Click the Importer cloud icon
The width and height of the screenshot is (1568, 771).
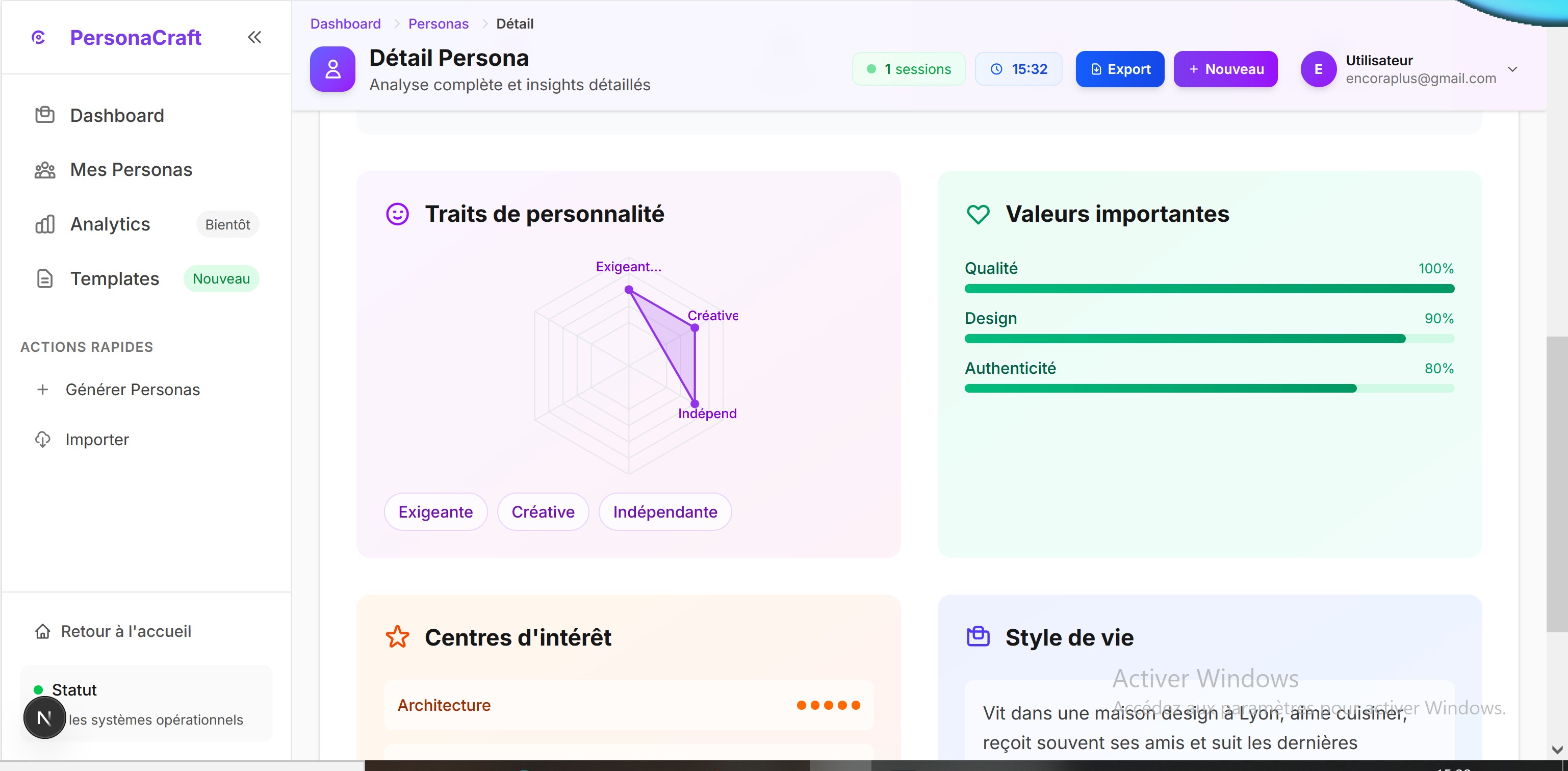click(x=43, y=440)
